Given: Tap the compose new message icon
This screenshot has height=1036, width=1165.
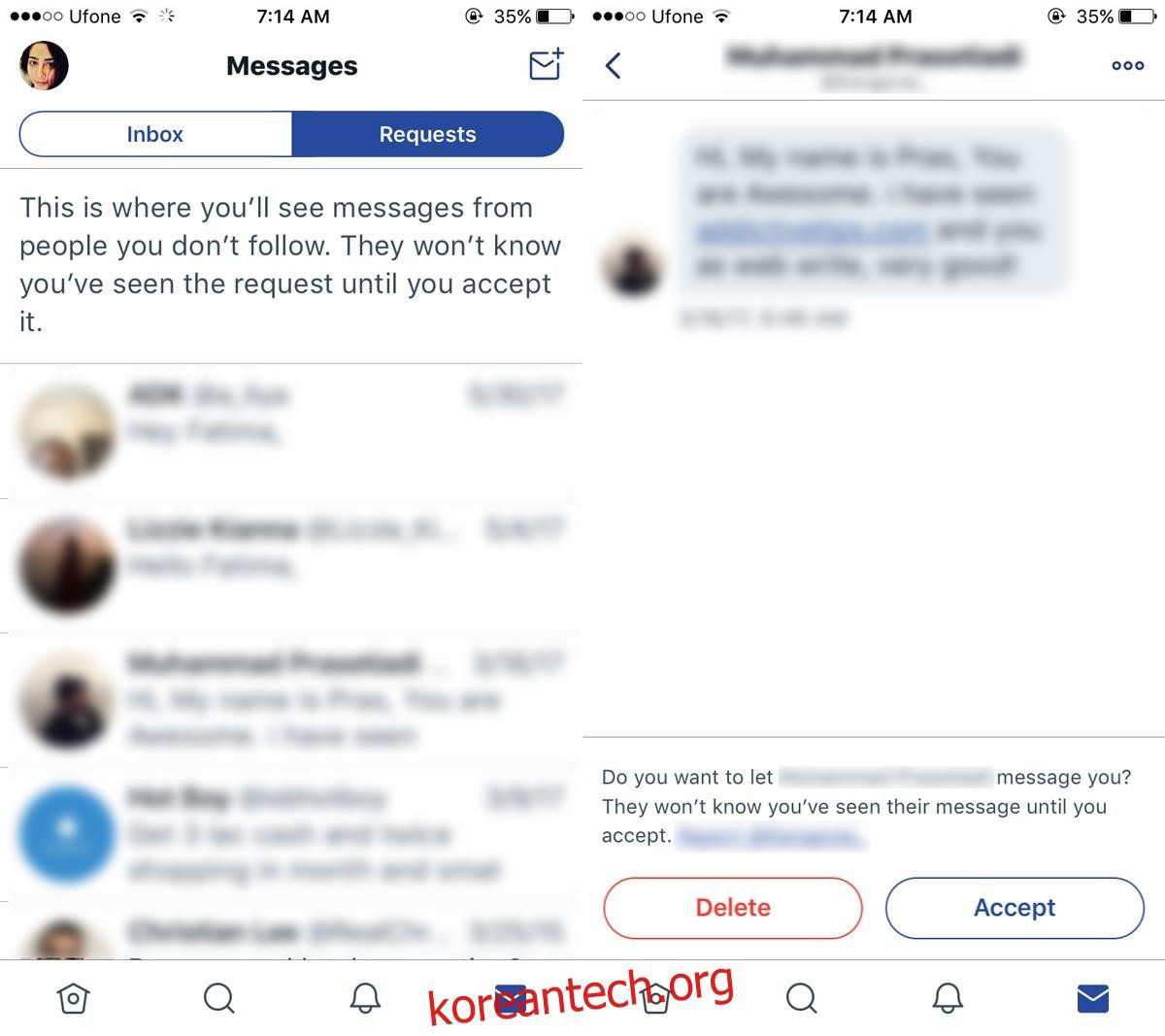Looking at the screenshot, I should (546, 64).
